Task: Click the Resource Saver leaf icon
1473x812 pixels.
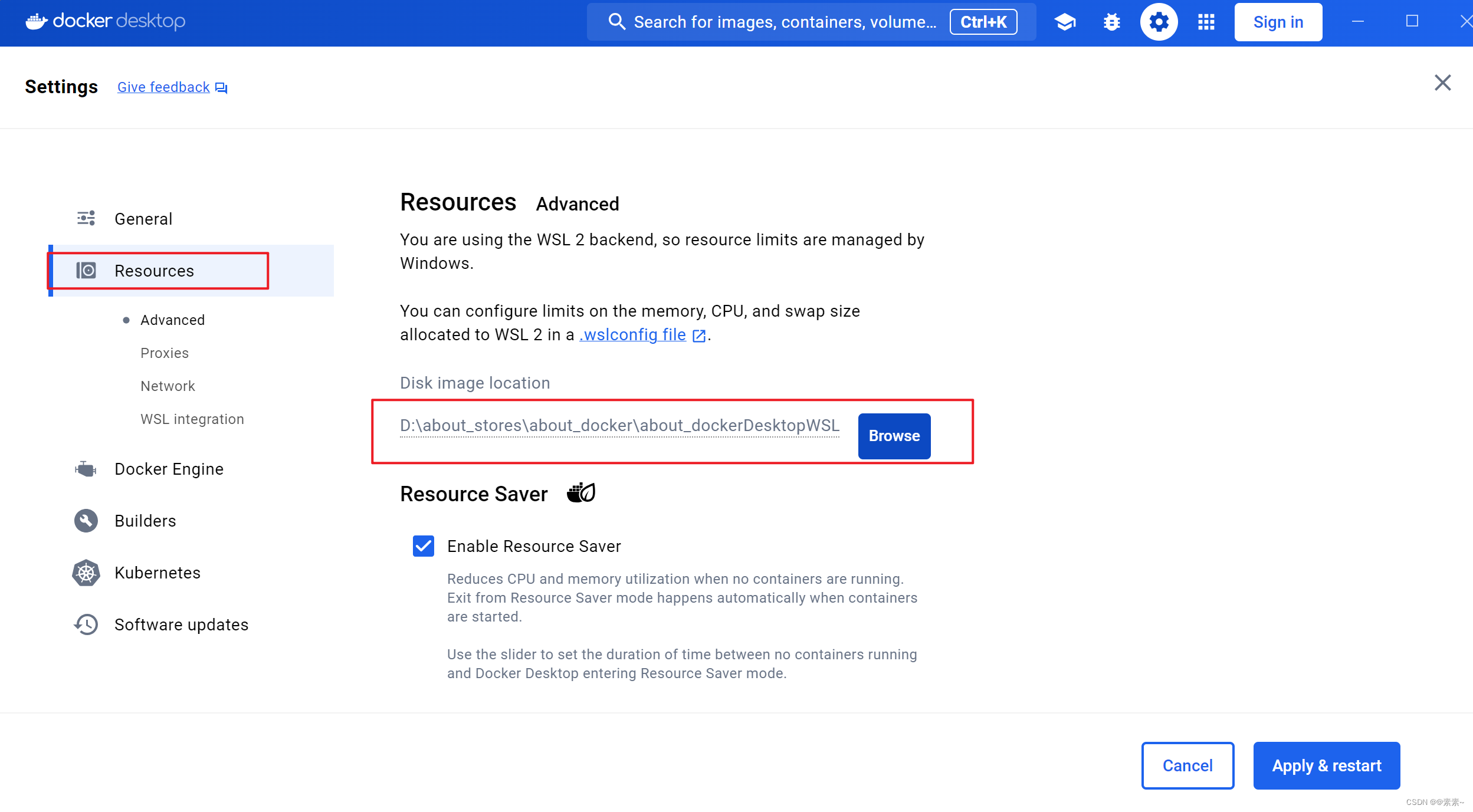Action: 581,493
